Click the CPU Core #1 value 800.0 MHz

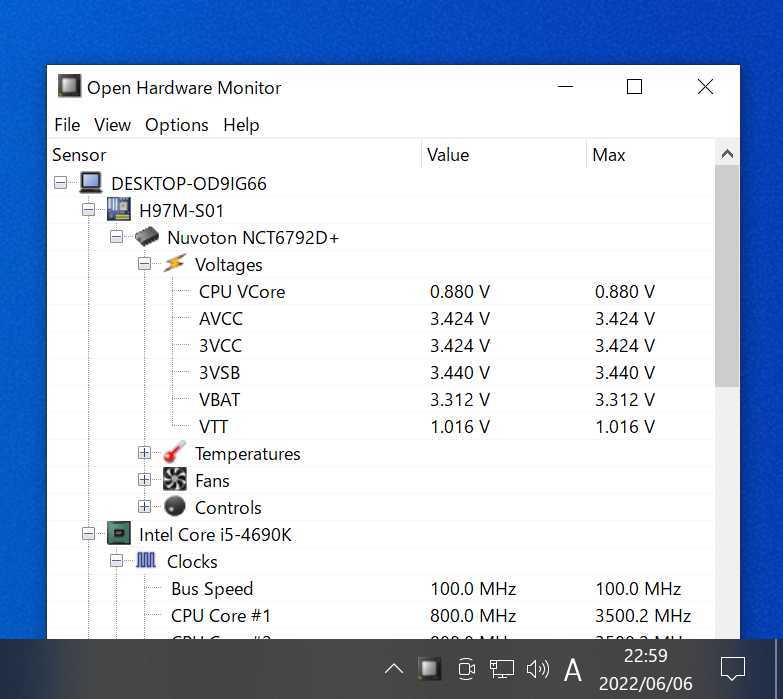click(x=473, y=616)
